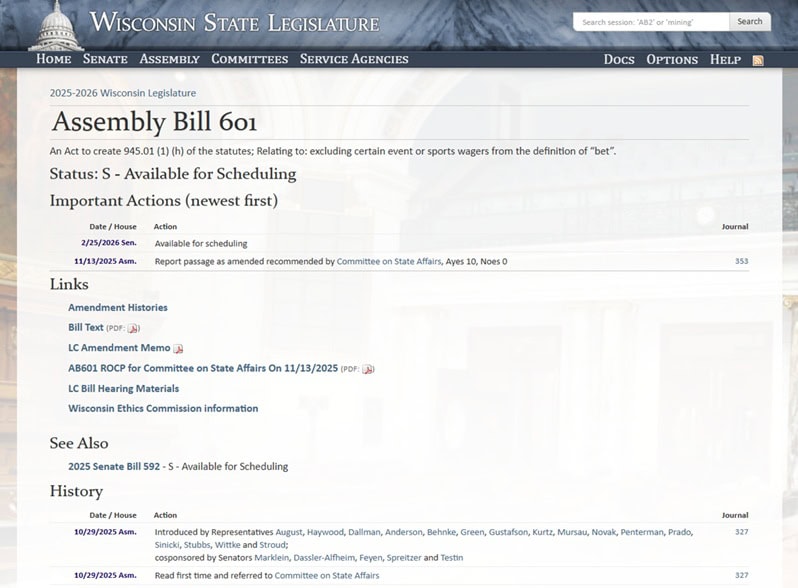This screenshot has height=588, width=798.
Task: Open the 2025 Senate Bill 592 link
Action: click(x=114, y=466)
